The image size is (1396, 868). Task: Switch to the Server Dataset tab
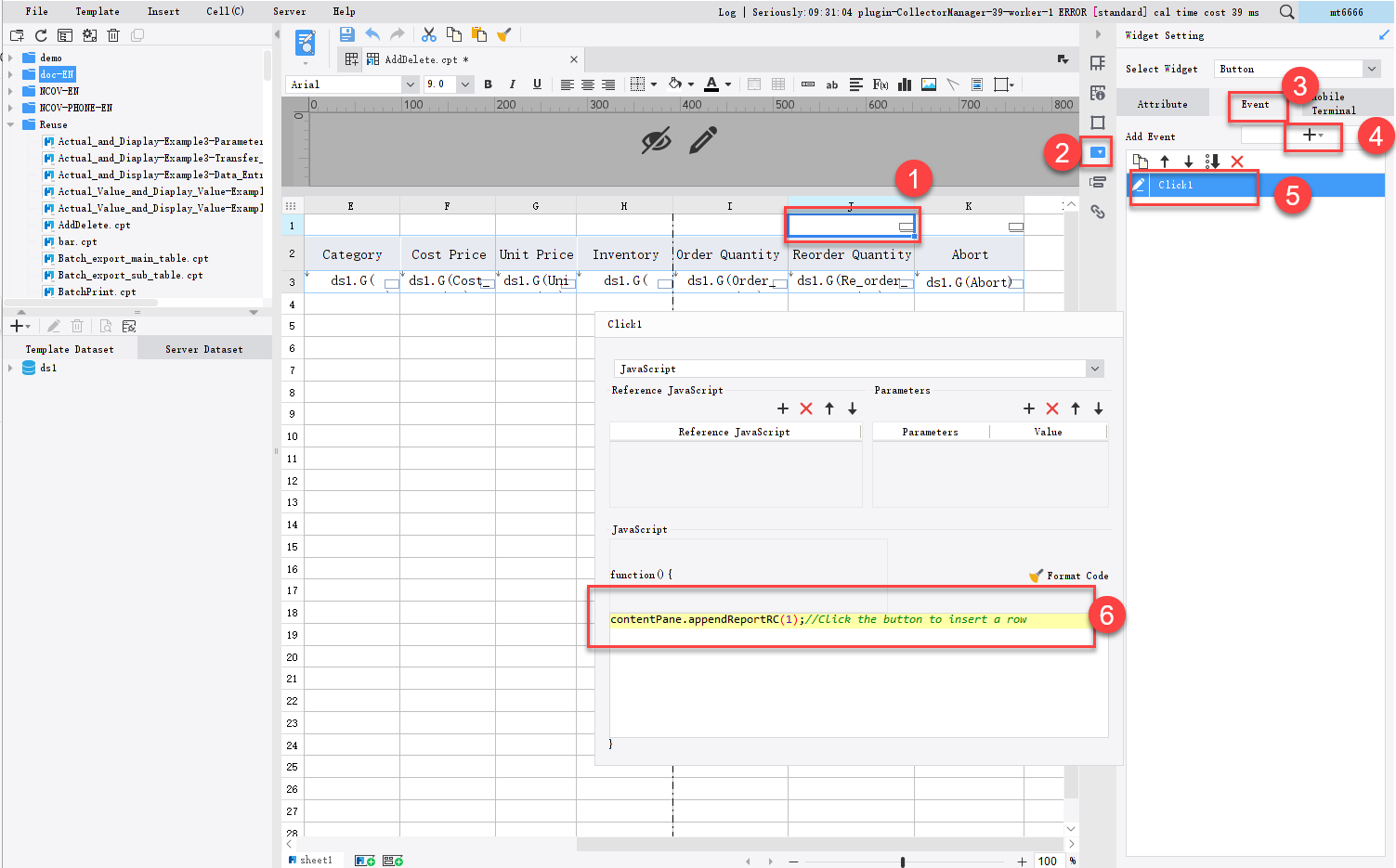pos(204,348)
